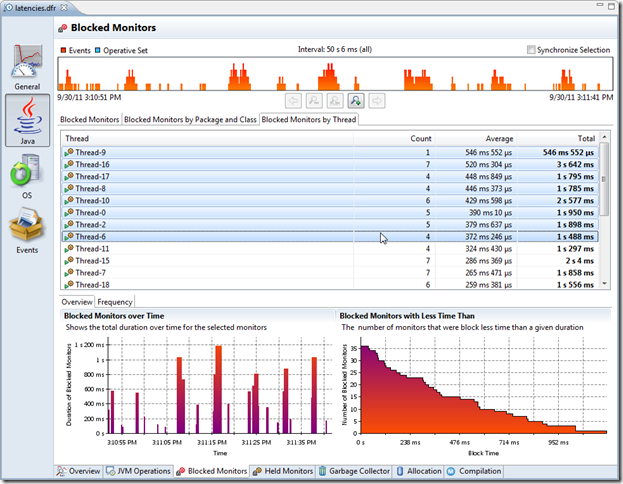Click the 2 s 577 ms total value

click(x=575, y=201)
